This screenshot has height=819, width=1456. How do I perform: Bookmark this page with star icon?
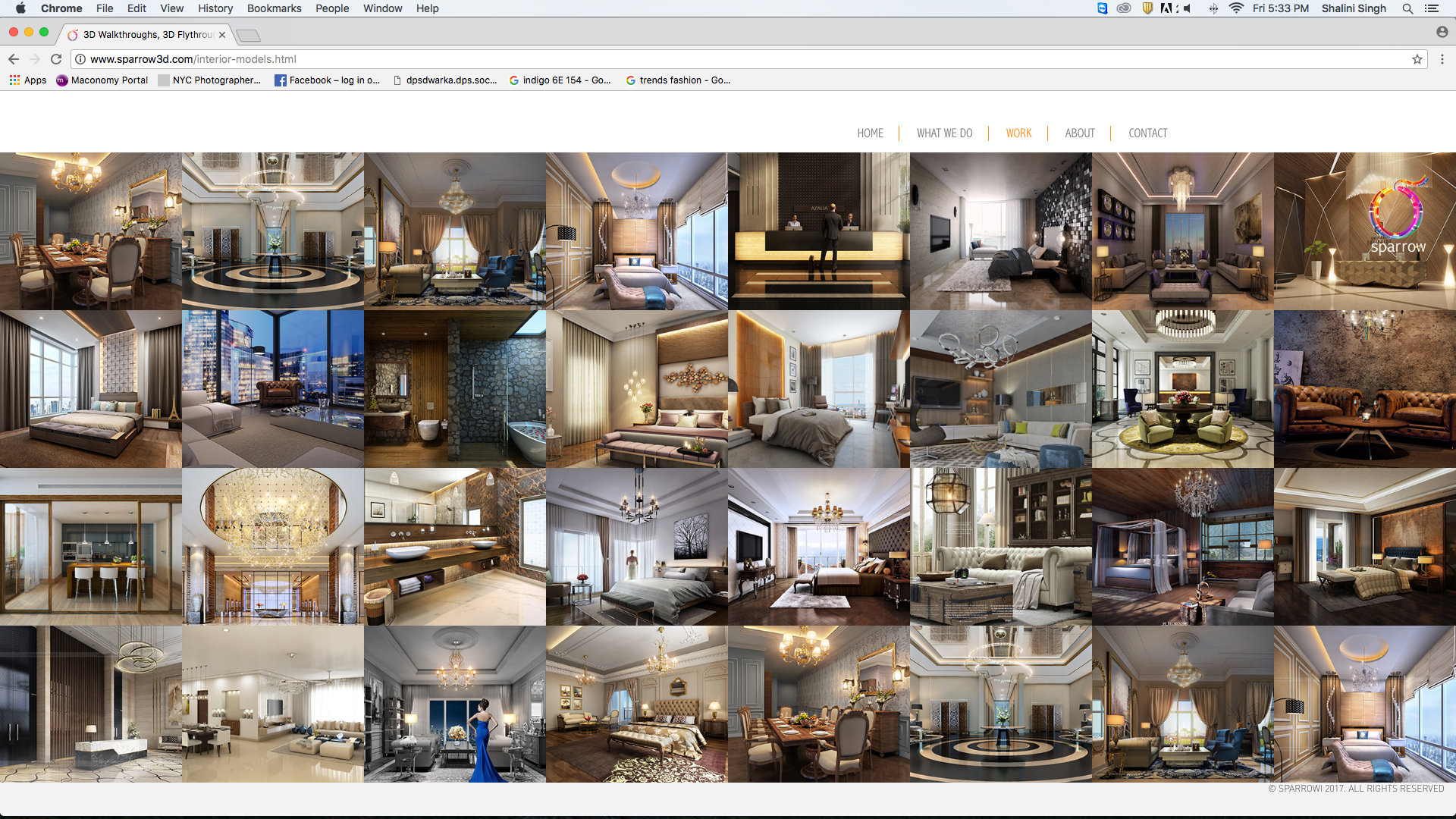1417,59
